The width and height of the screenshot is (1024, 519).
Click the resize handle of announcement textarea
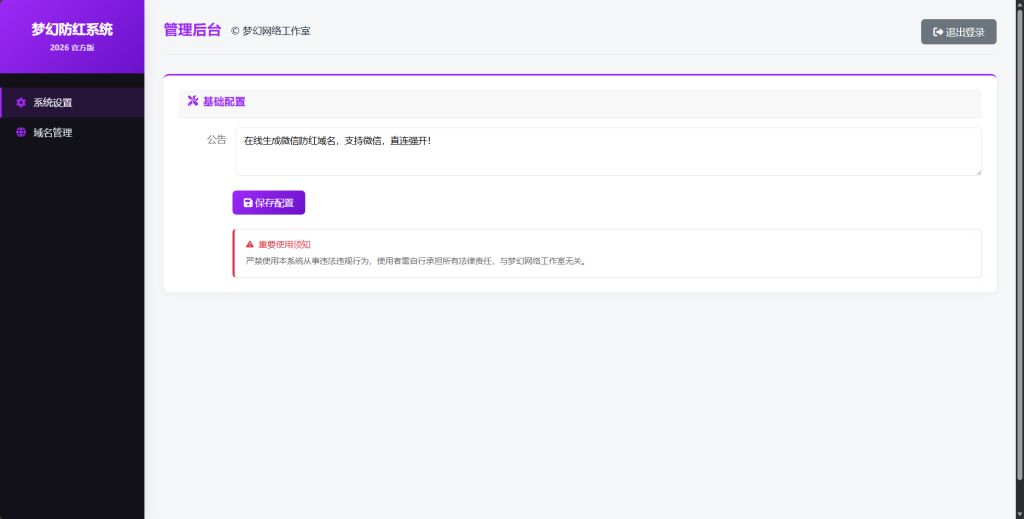977,171
